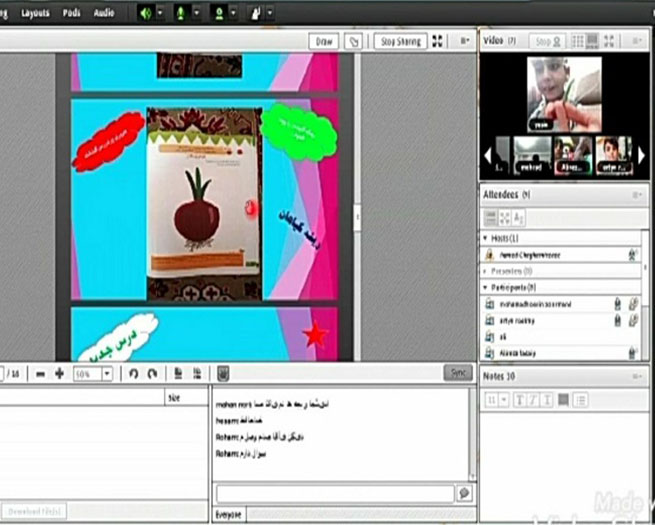Click the Stop Sharing button

click(x=401, y=41)
